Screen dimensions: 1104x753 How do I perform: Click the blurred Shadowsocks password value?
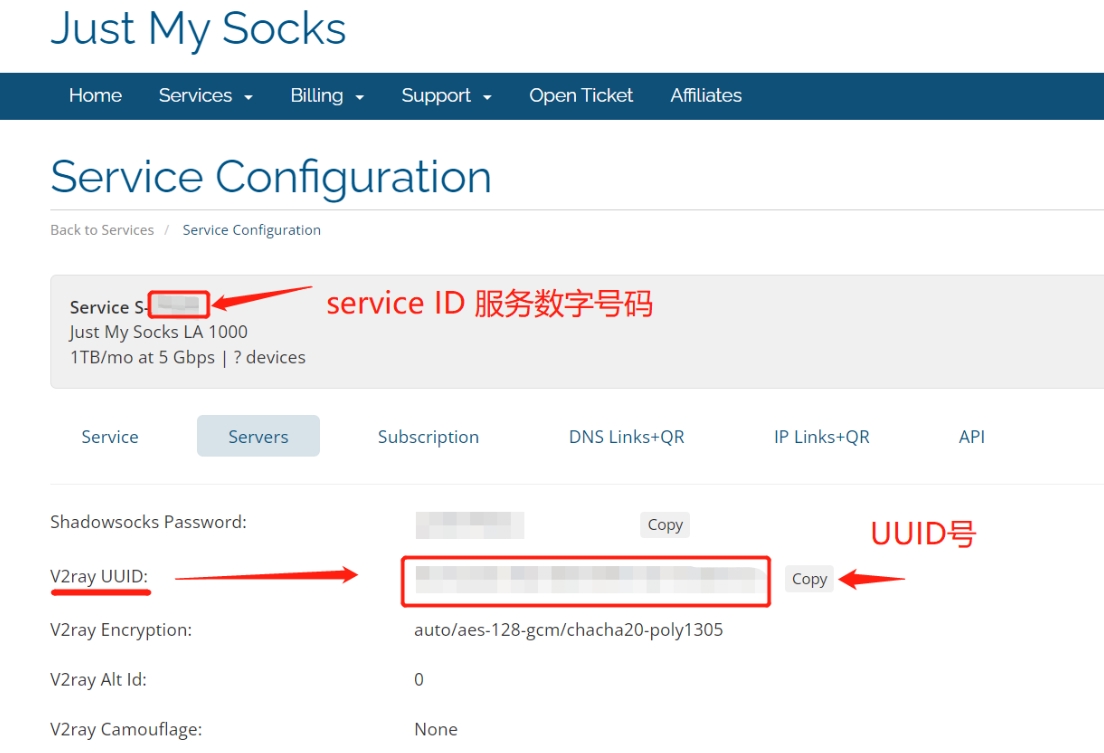[x=470, y=525]
